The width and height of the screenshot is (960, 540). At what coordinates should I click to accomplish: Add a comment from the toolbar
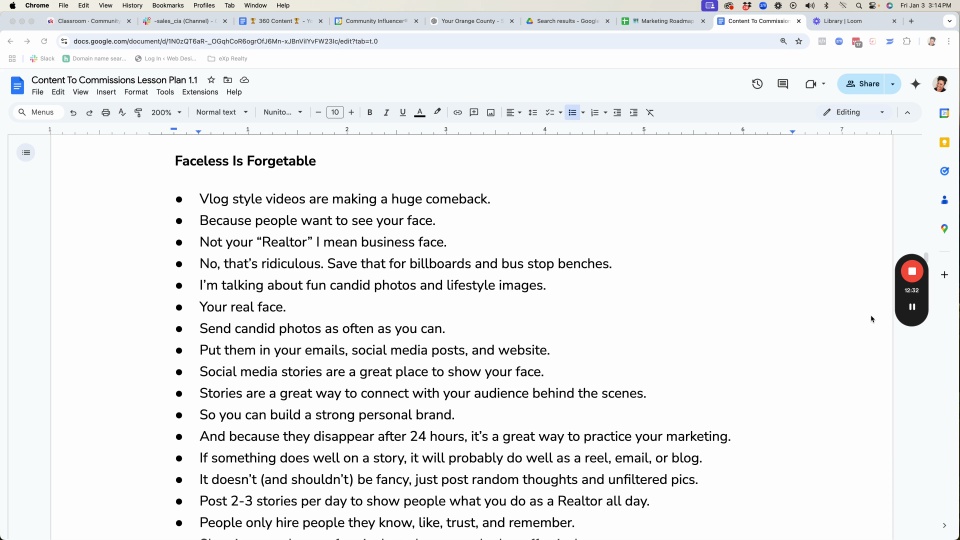tap(474, 113)
